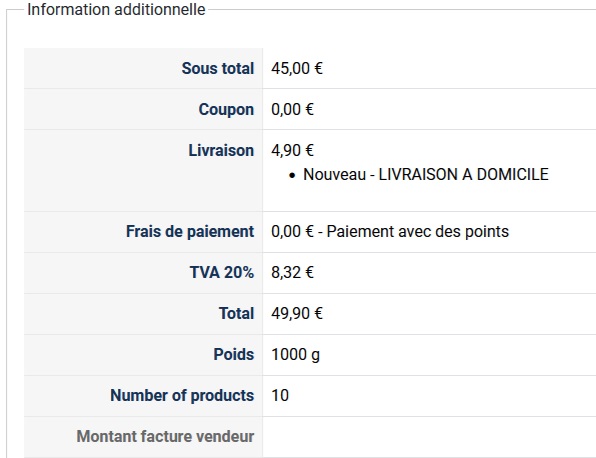Click the Livraison label

[221, 151]
